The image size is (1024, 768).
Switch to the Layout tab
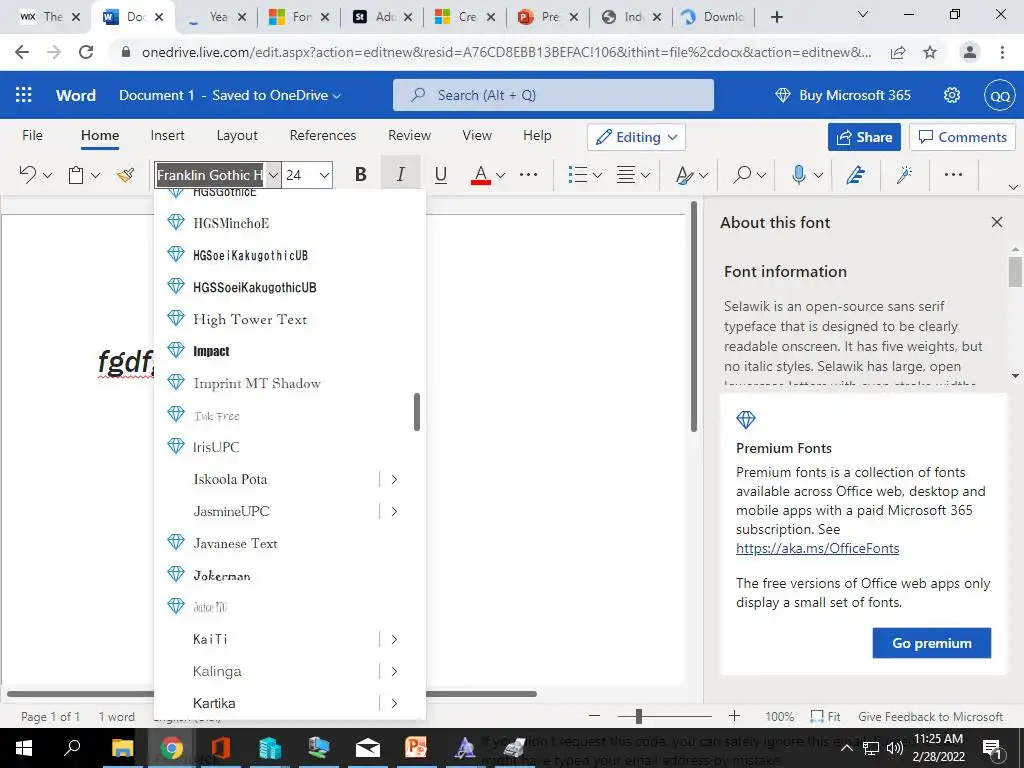coord(237,135)
